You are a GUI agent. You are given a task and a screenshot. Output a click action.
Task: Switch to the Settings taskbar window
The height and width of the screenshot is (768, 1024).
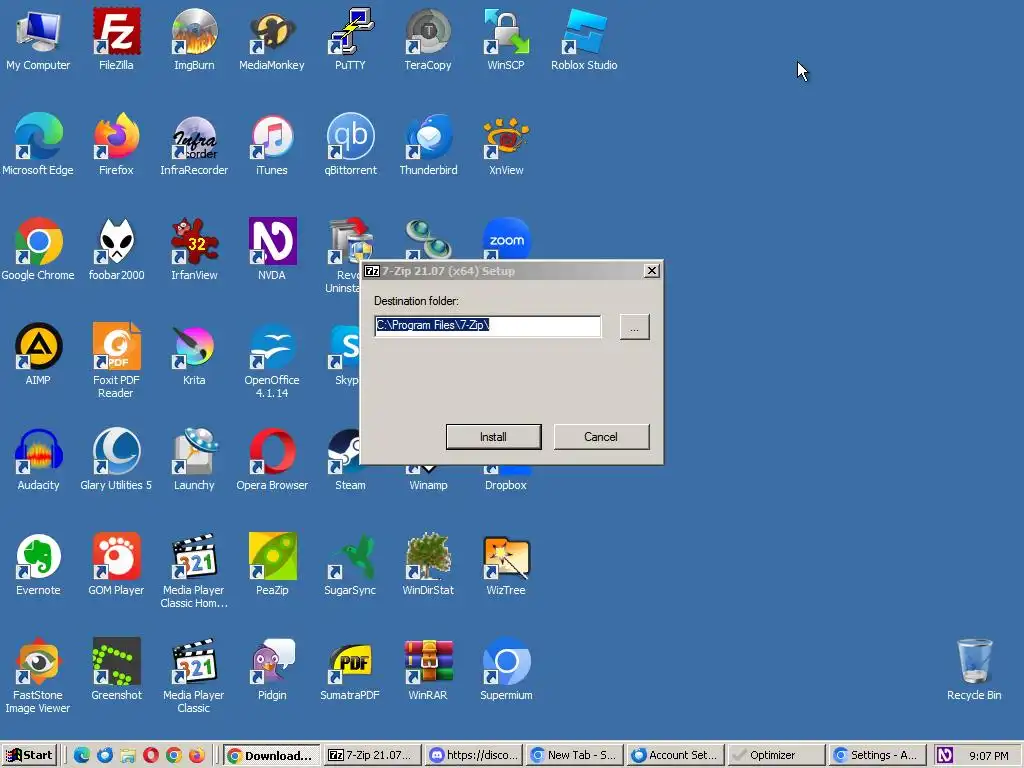877,756
